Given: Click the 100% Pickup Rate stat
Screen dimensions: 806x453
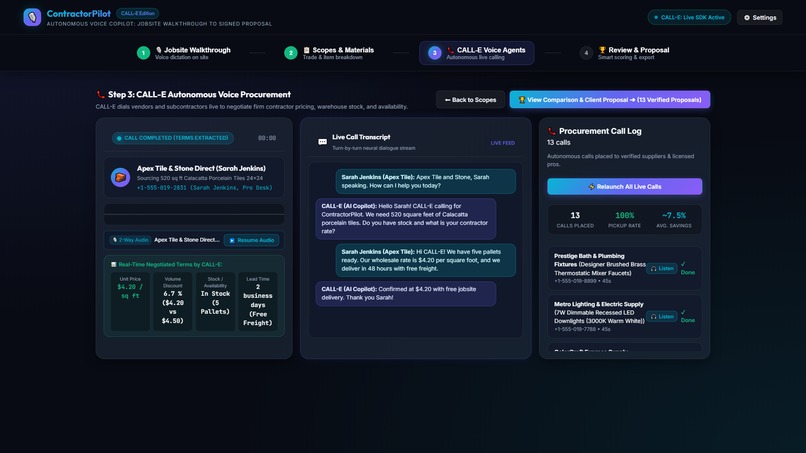Looking at the screenshot, I should (x=625, y=220).
